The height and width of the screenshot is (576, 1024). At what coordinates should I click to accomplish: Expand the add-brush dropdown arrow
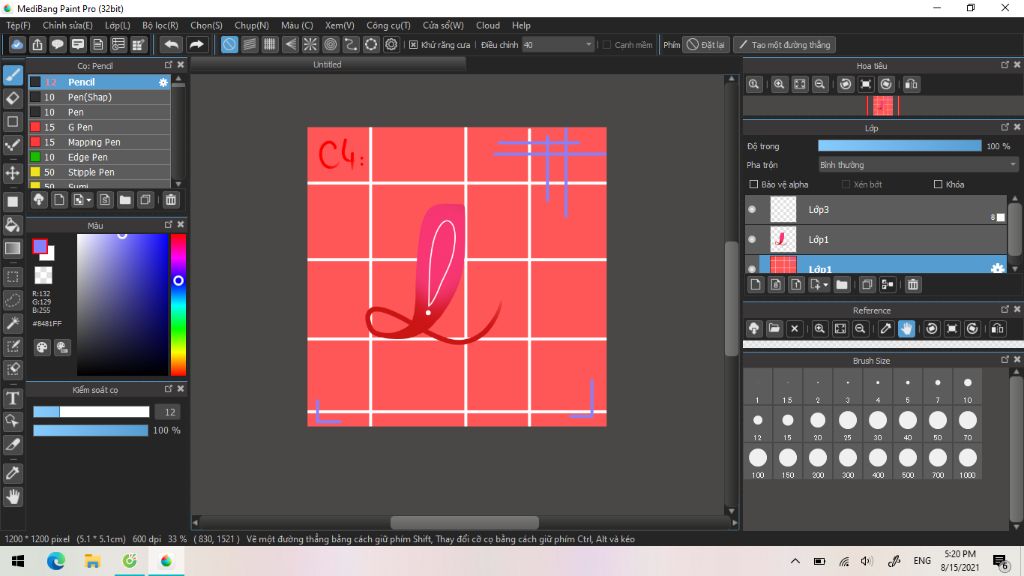coord(89,200)
